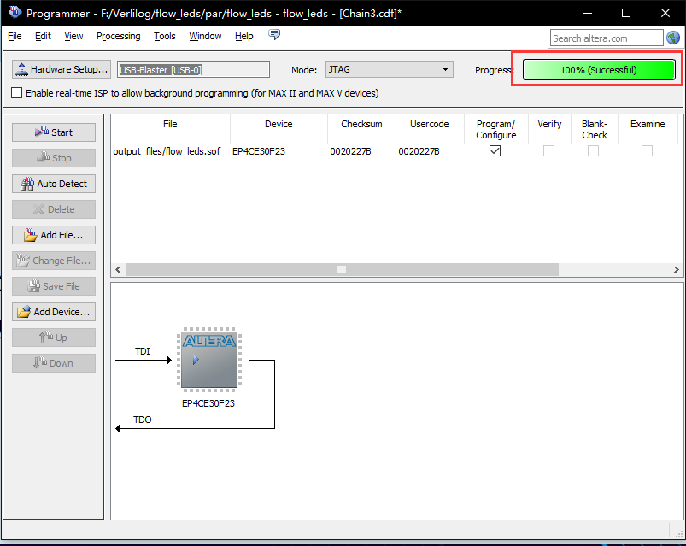Open the Processing menu
686x546 pixels.
pos(118,36)
